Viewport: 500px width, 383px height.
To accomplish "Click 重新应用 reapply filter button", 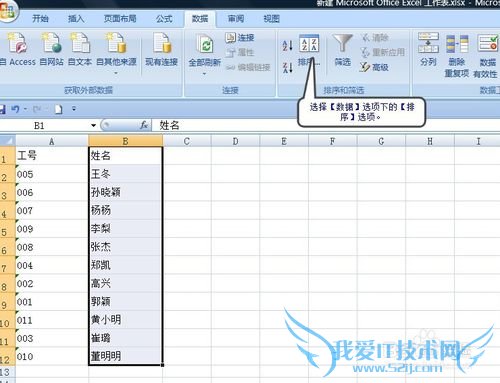I will click(383, 52).
